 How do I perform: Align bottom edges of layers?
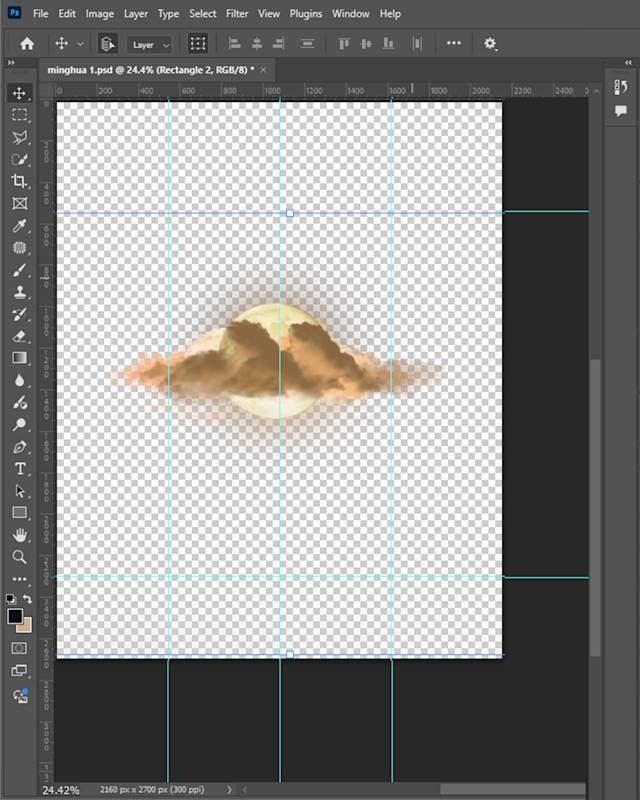(x=388, y=44)
